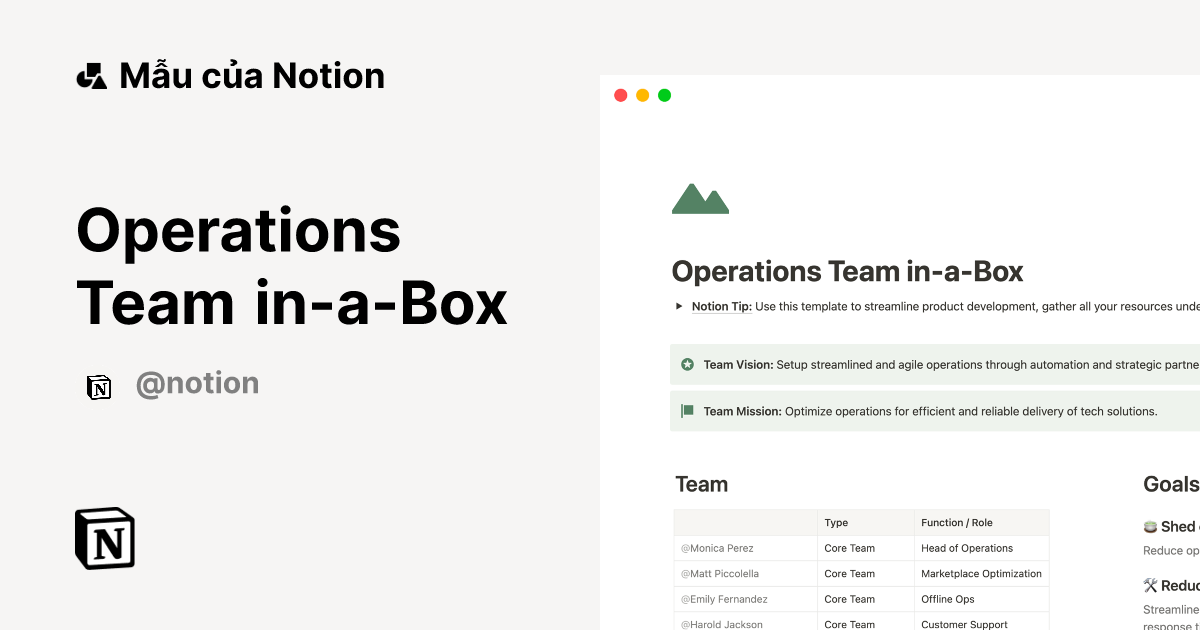Click the small Notion icon next to @notion
The height and width of the screenshot is (630, 1200).
(99, 386)
